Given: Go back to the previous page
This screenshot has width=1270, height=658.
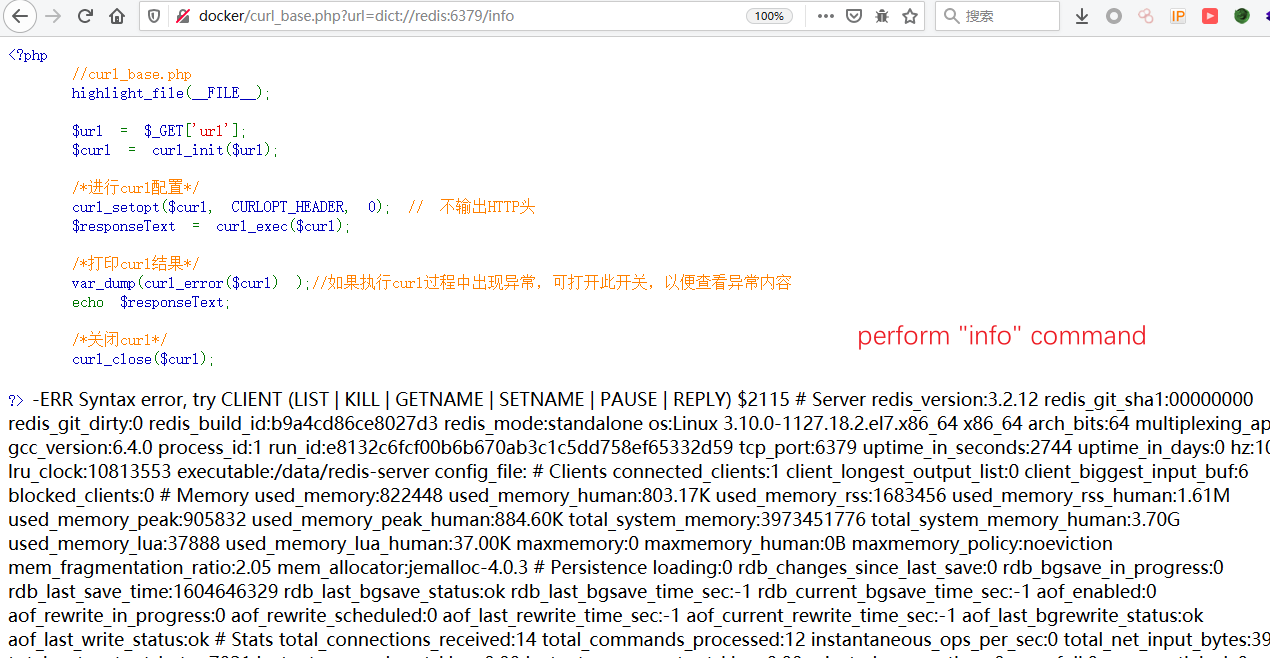Looking at the screenshot, I should (20, 16).
